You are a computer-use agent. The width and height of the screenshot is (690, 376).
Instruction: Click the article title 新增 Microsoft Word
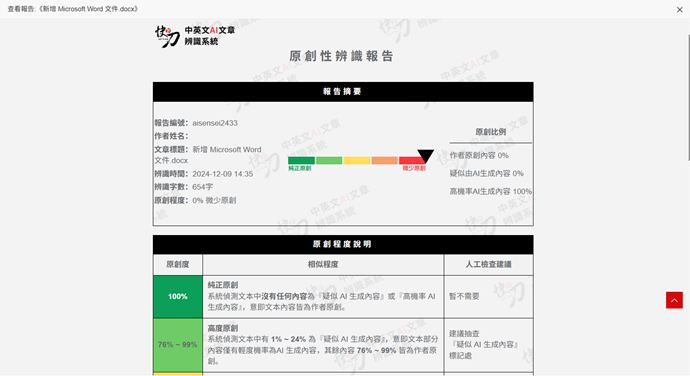click(x=227, y=150)
